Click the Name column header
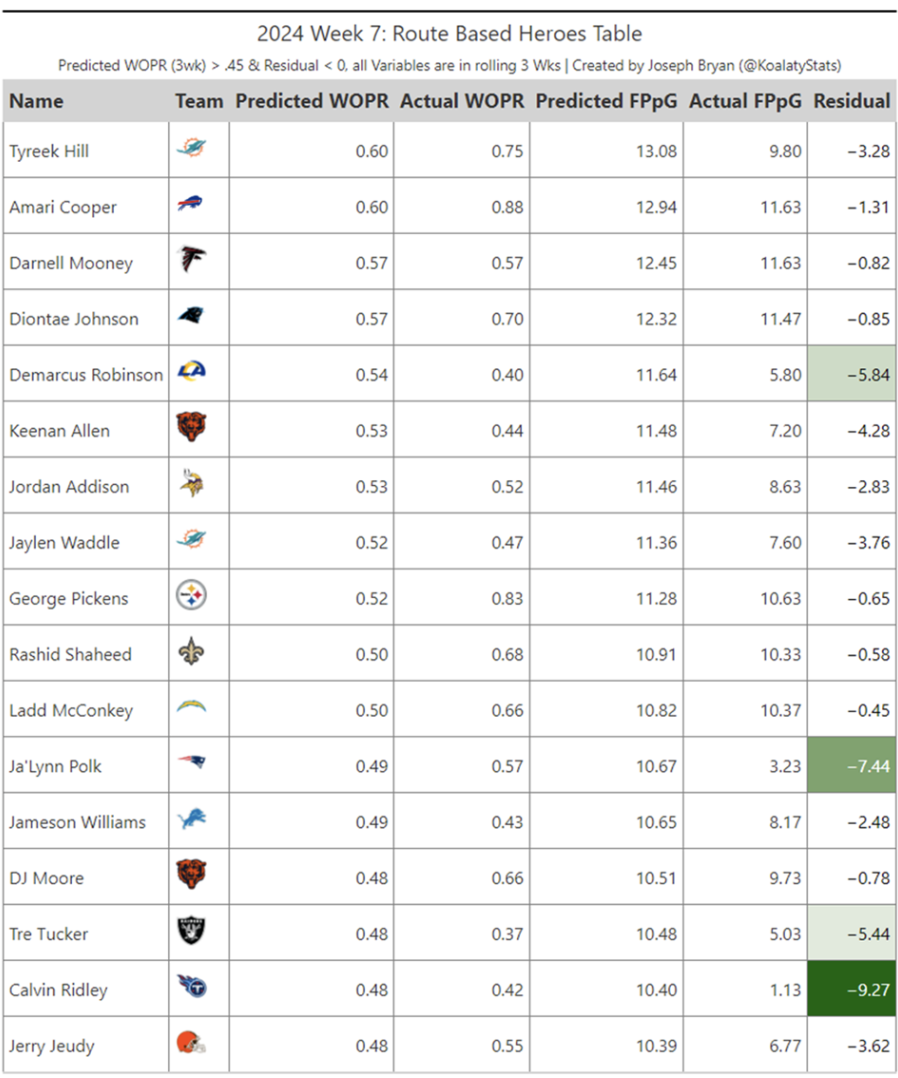The width and height of the screenshot is (898, 1078). (x=36, y=101)
